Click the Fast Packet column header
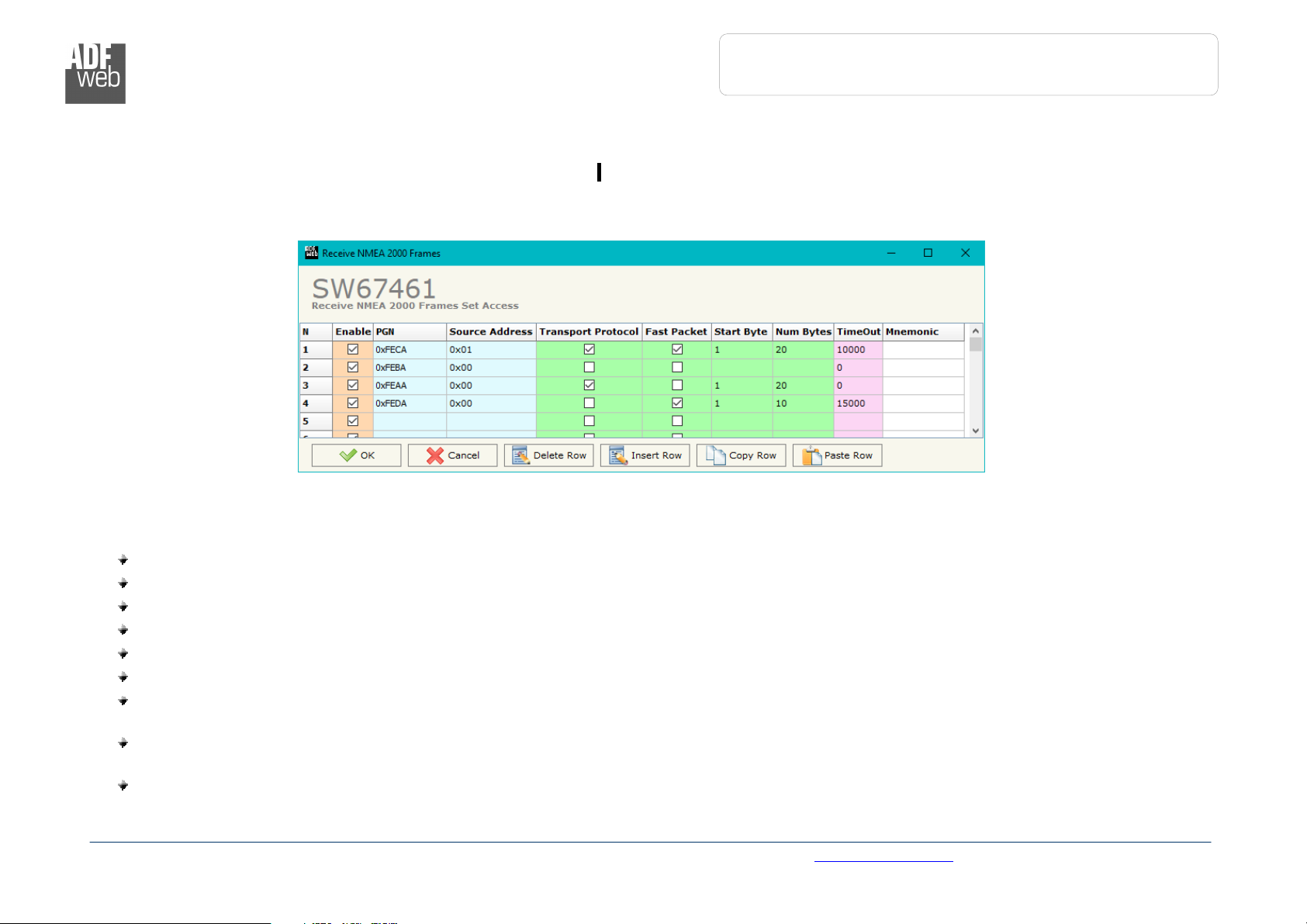The height and width of the screenshot is (924, 1307). click(676, 332)
